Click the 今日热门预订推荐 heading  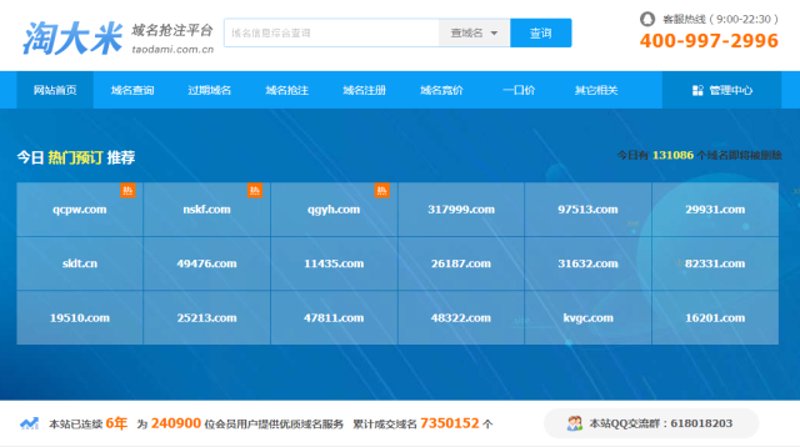pyautogui.click(x=76, y=157)
